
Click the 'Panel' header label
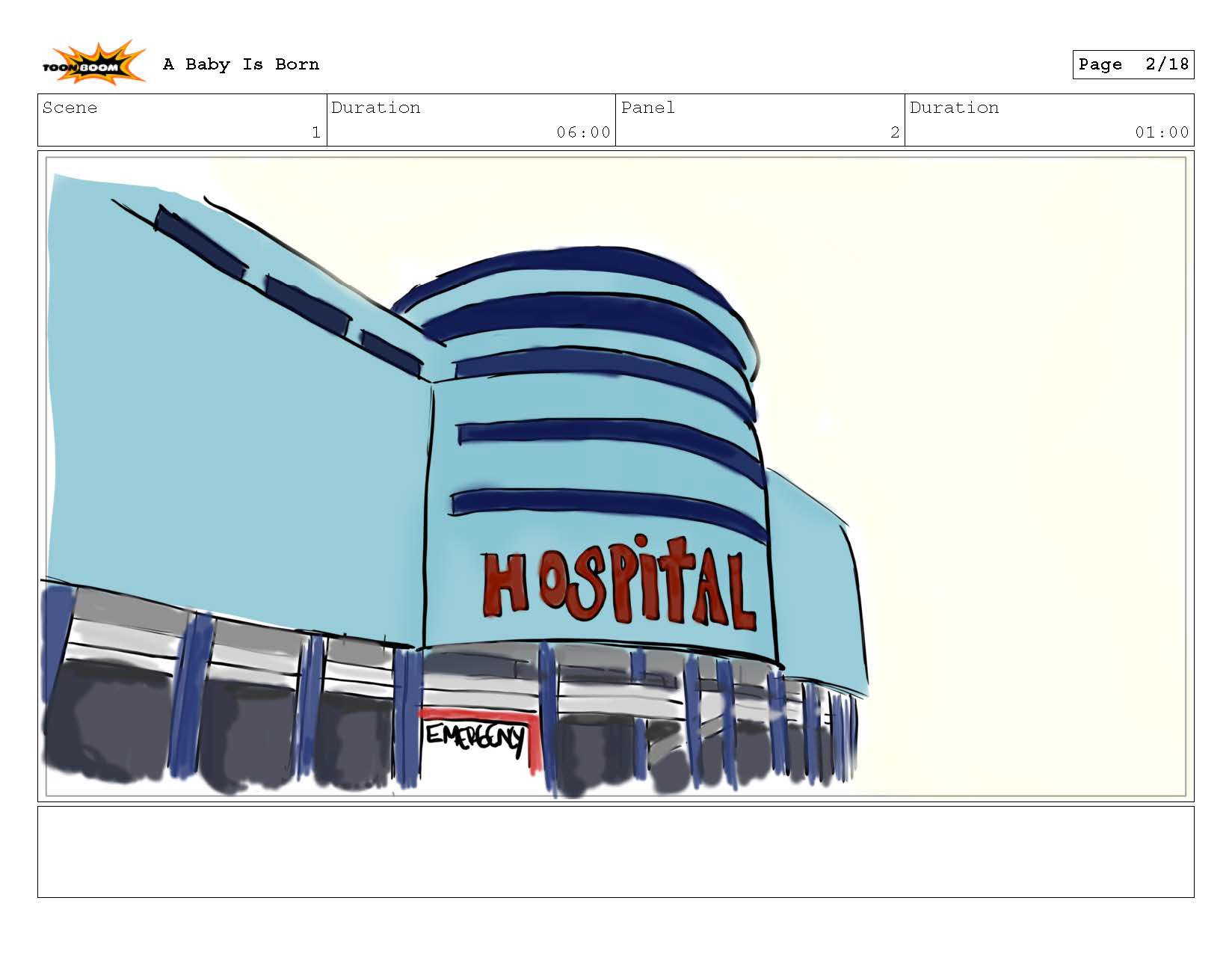pyautogui.click(x=647, y=108)
